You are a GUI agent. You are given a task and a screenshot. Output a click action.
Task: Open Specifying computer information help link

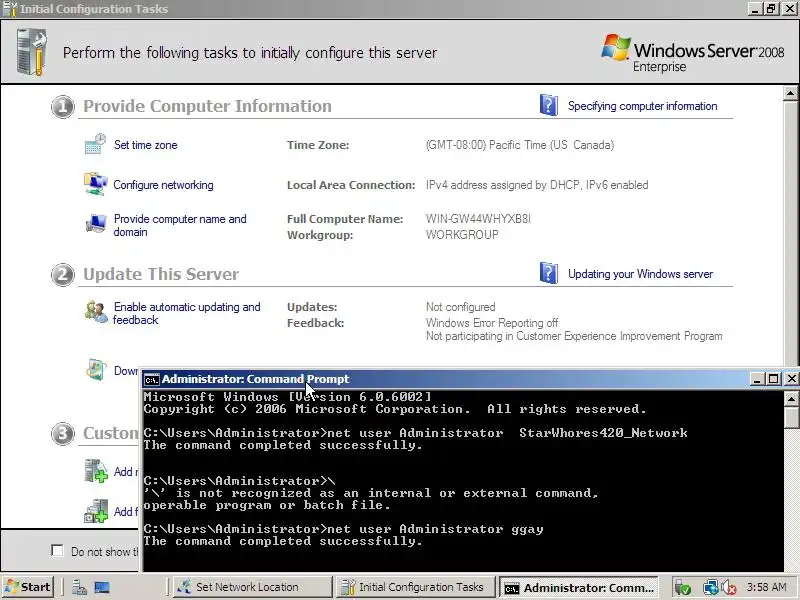[x=642, y=106]
